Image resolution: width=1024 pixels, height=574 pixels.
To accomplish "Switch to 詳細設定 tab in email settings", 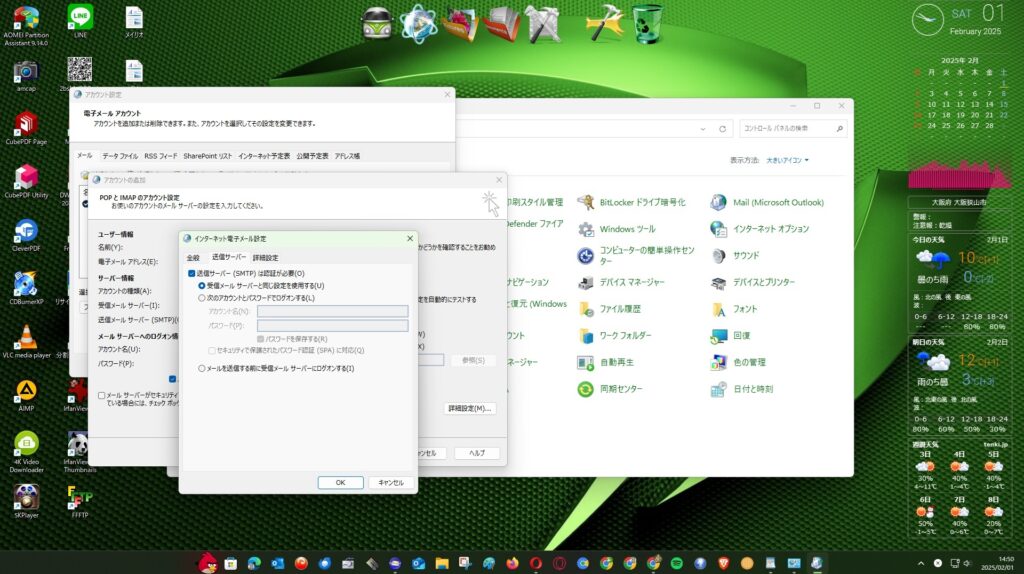I will (265, 257).
